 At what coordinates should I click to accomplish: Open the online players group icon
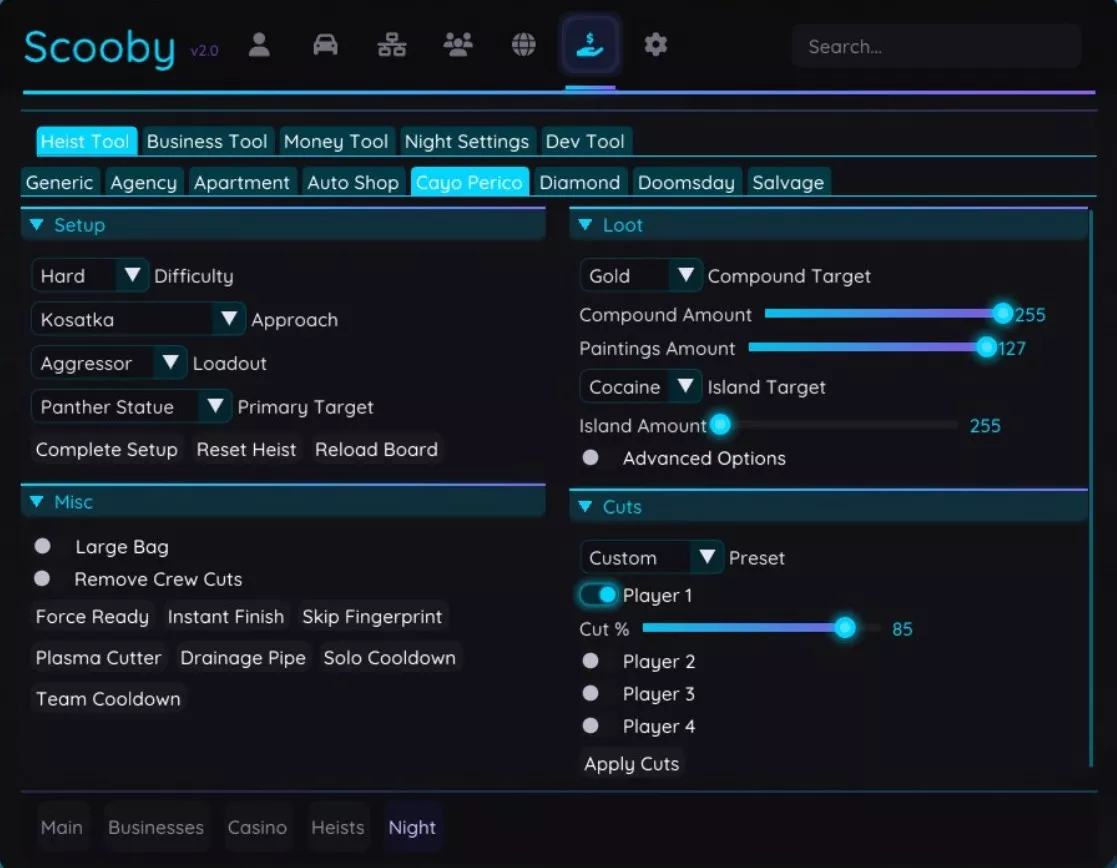[x=457, y=44]
